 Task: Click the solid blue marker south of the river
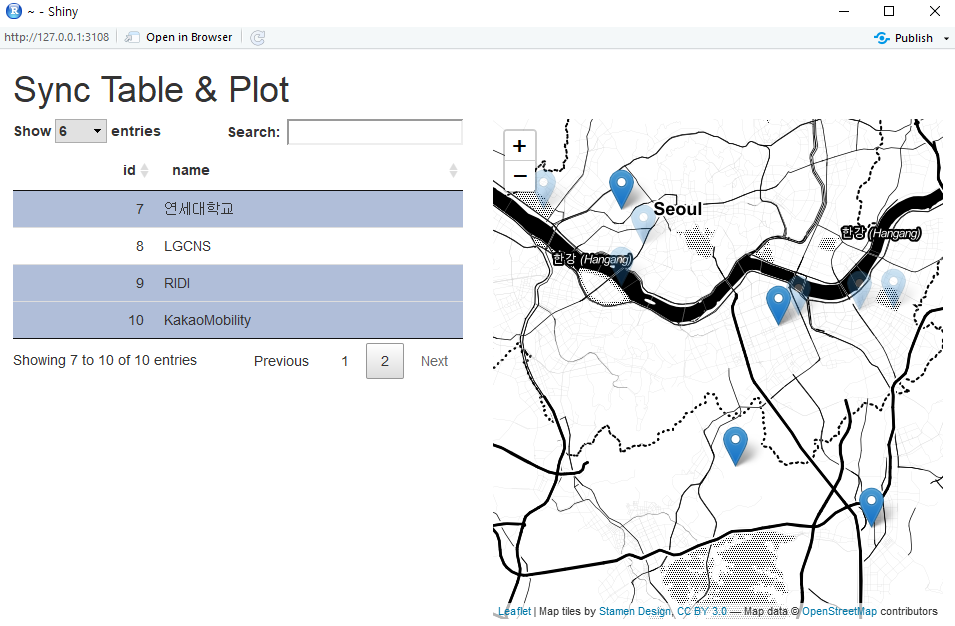[x=778, y=305]
